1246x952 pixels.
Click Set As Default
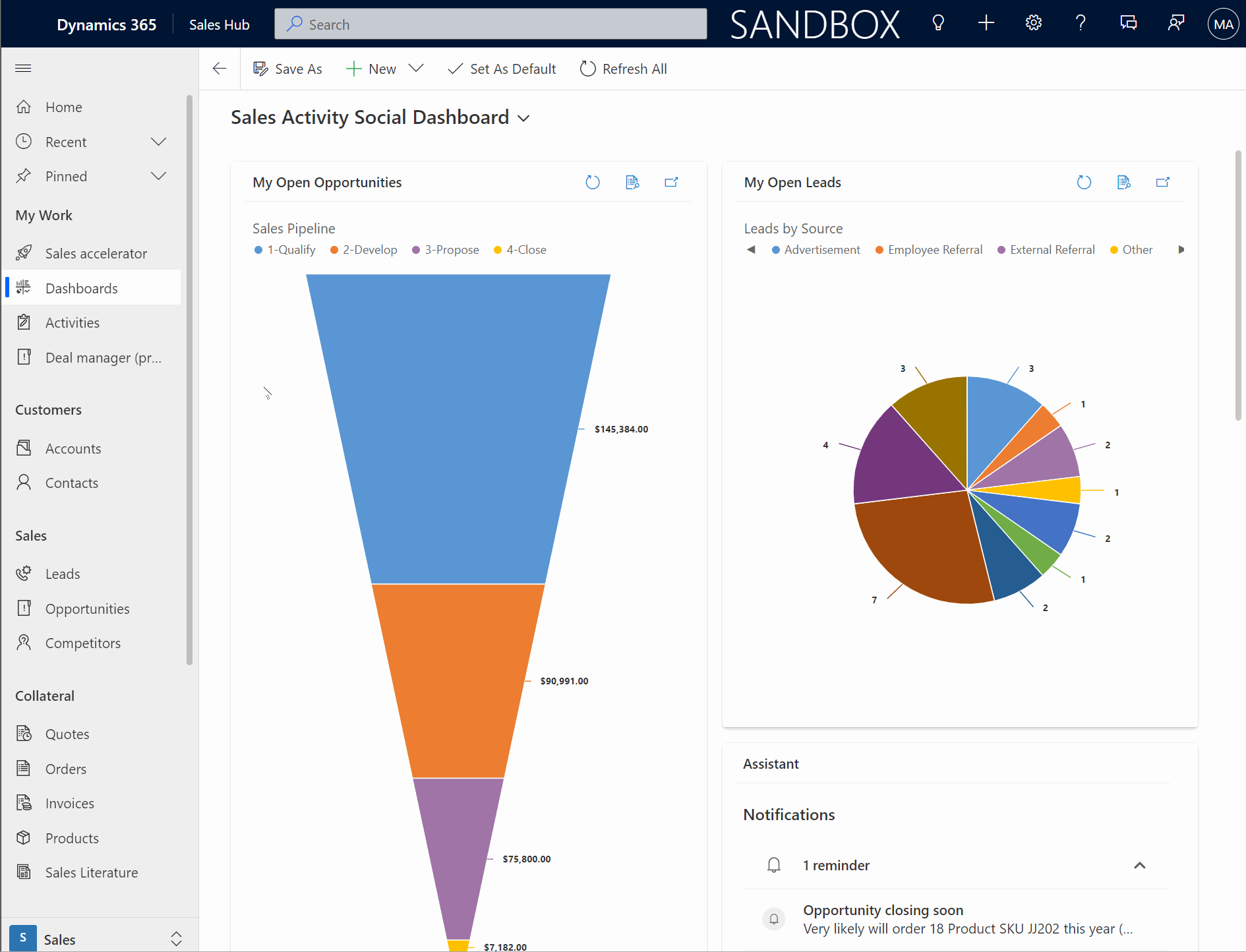point(502,68)
